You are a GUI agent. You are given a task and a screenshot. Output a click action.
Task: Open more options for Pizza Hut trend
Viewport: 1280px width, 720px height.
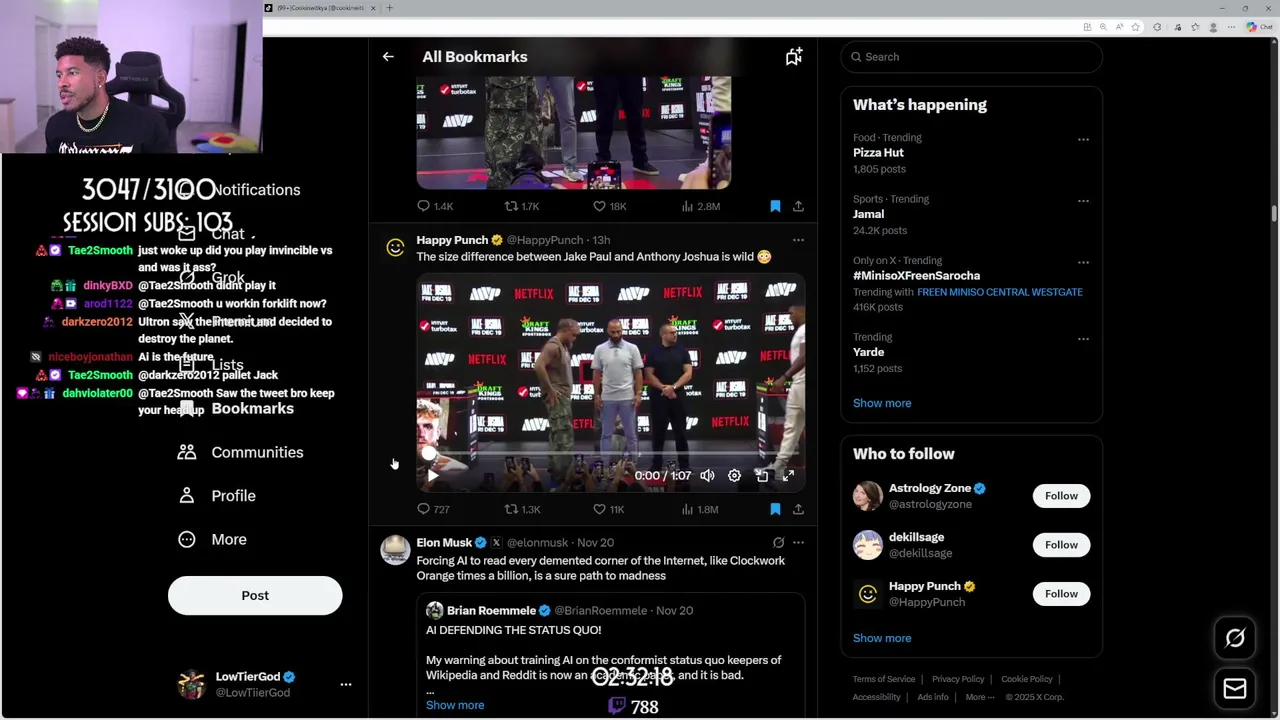(x=1083, y=139)
